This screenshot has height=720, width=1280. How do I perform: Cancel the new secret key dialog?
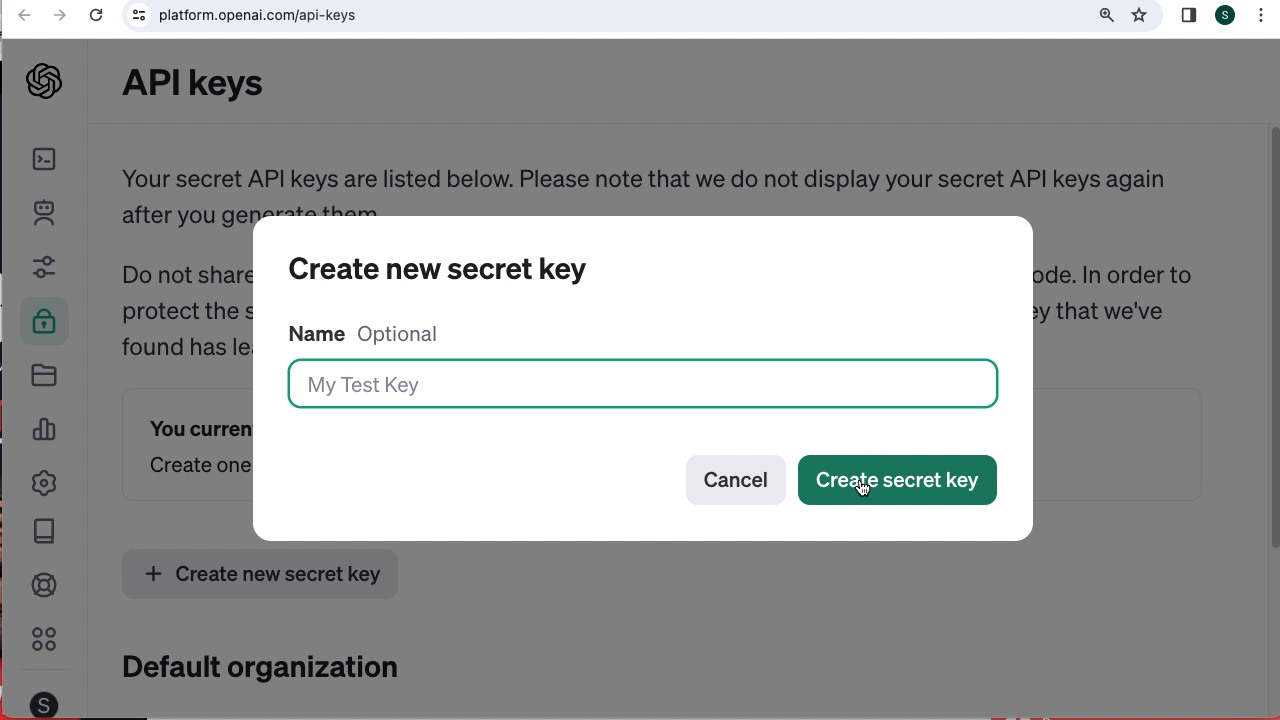pos(735,480)
